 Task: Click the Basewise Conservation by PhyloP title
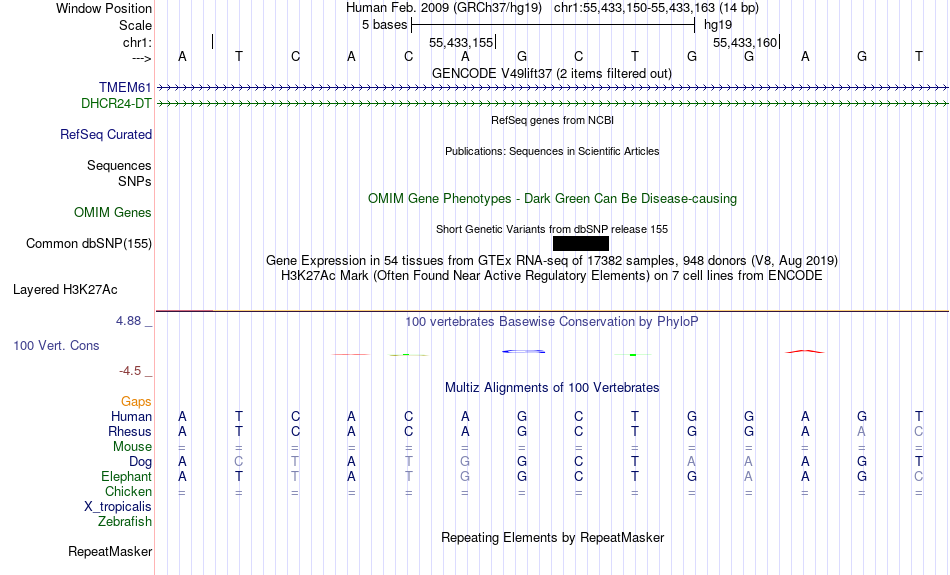coord(552,322)
